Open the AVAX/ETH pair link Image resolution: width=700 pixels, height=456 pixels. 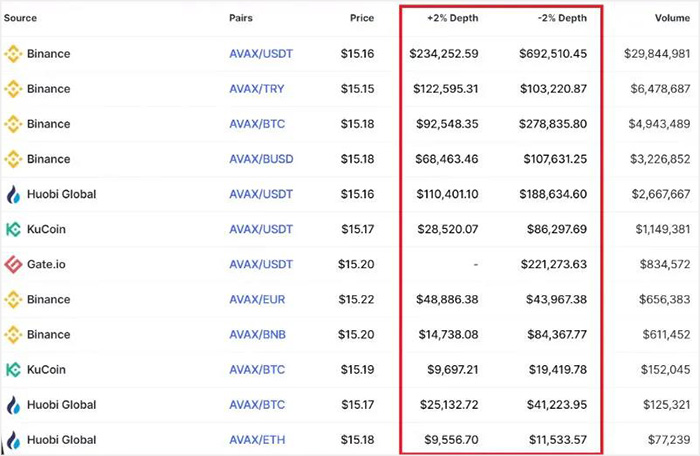click(x=257, y=440)
